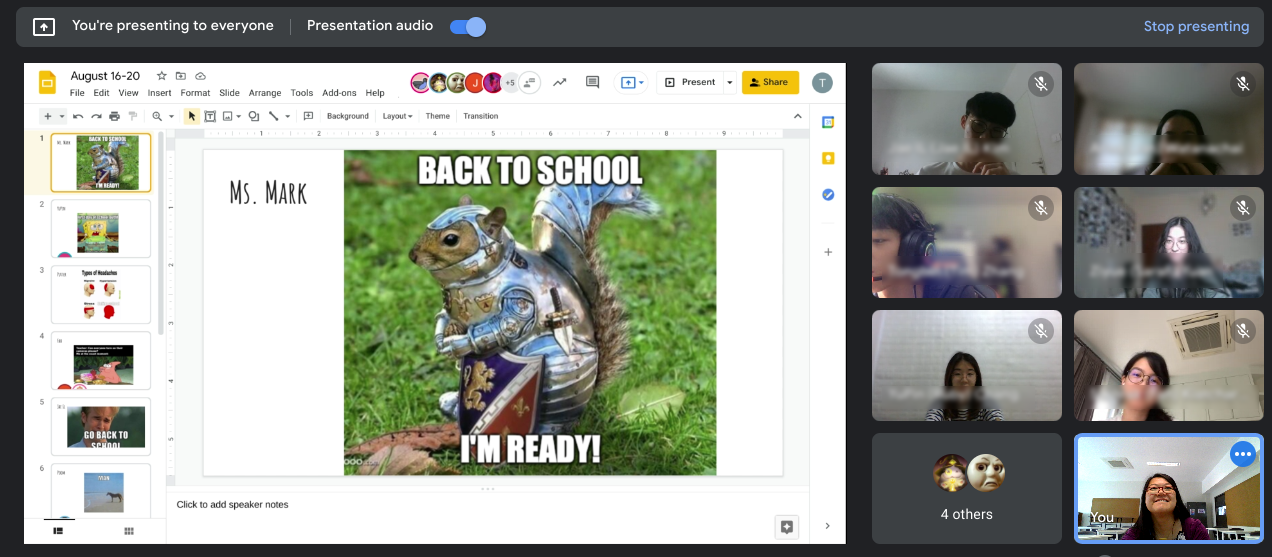This screenshot has width=1272, height=557.
Task: Open the Help menu
Action: click(375, 93)
